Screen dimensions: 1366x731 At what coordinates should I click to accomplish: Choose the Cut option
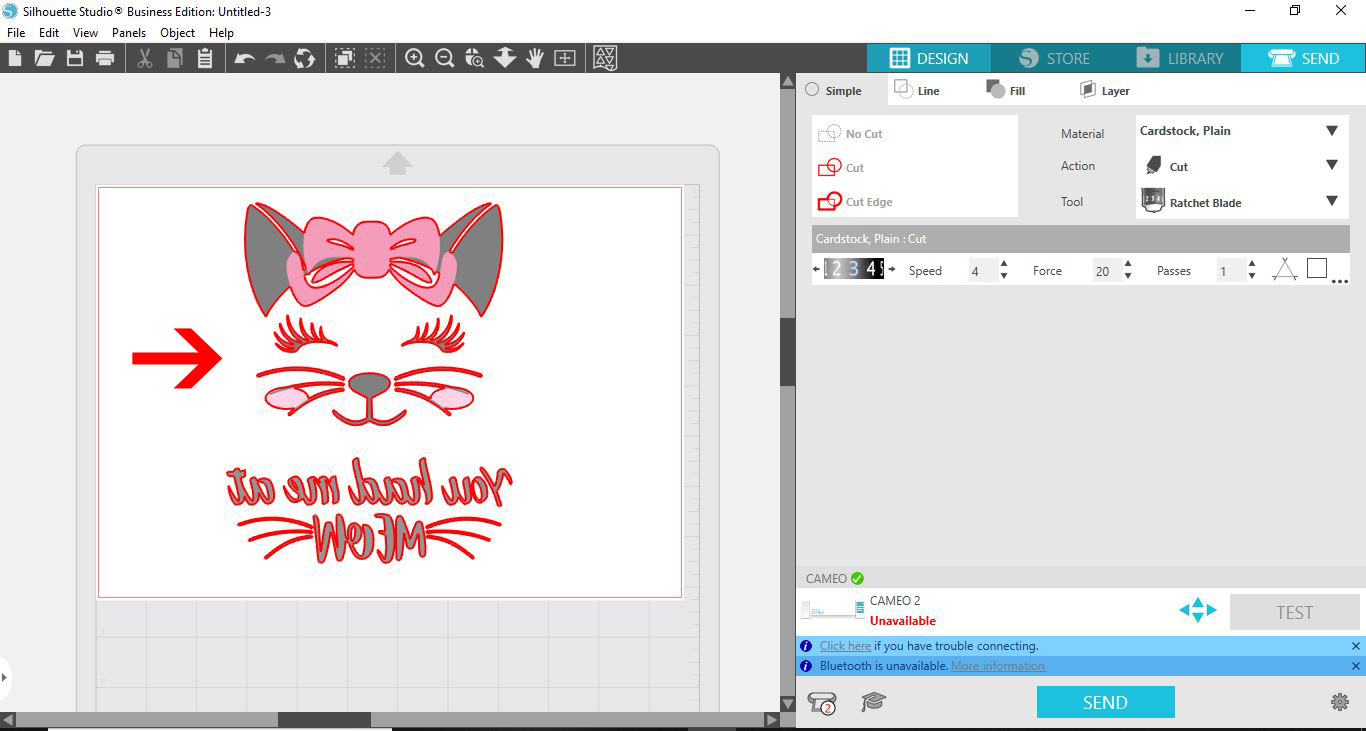pos(841,168)
